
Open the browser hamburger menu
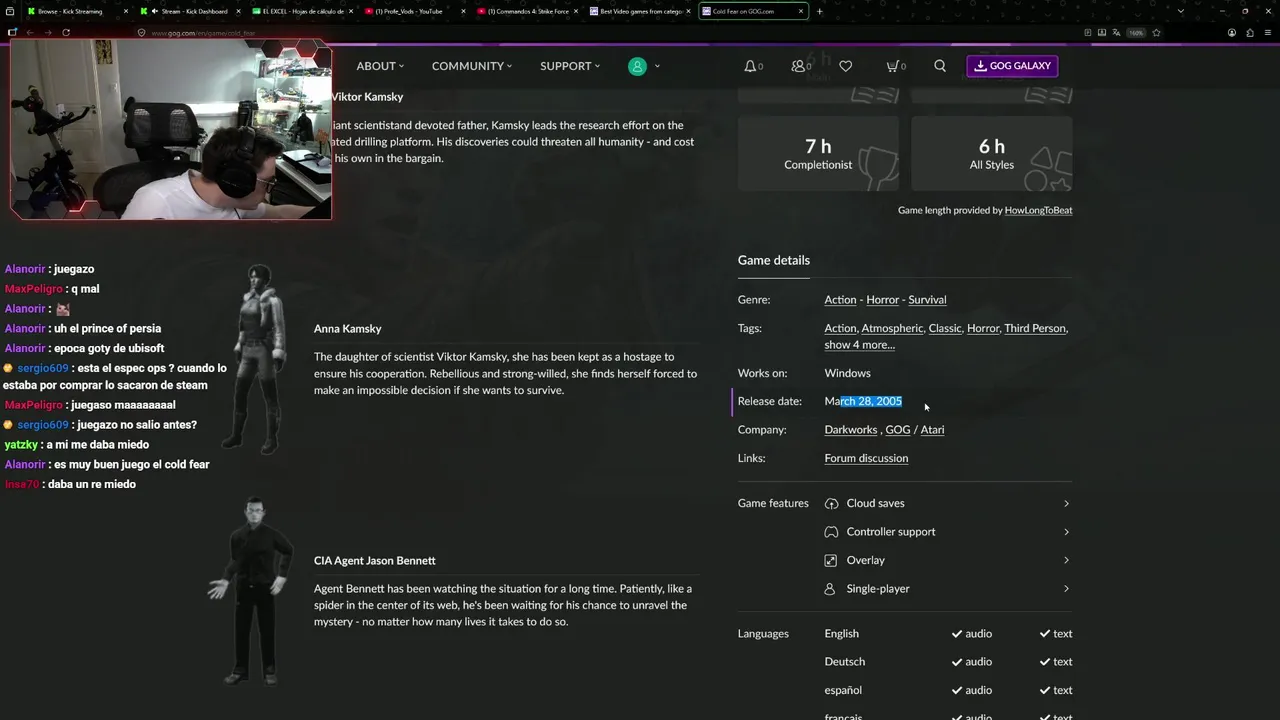pyautogui.click(x=1267, y=32)
